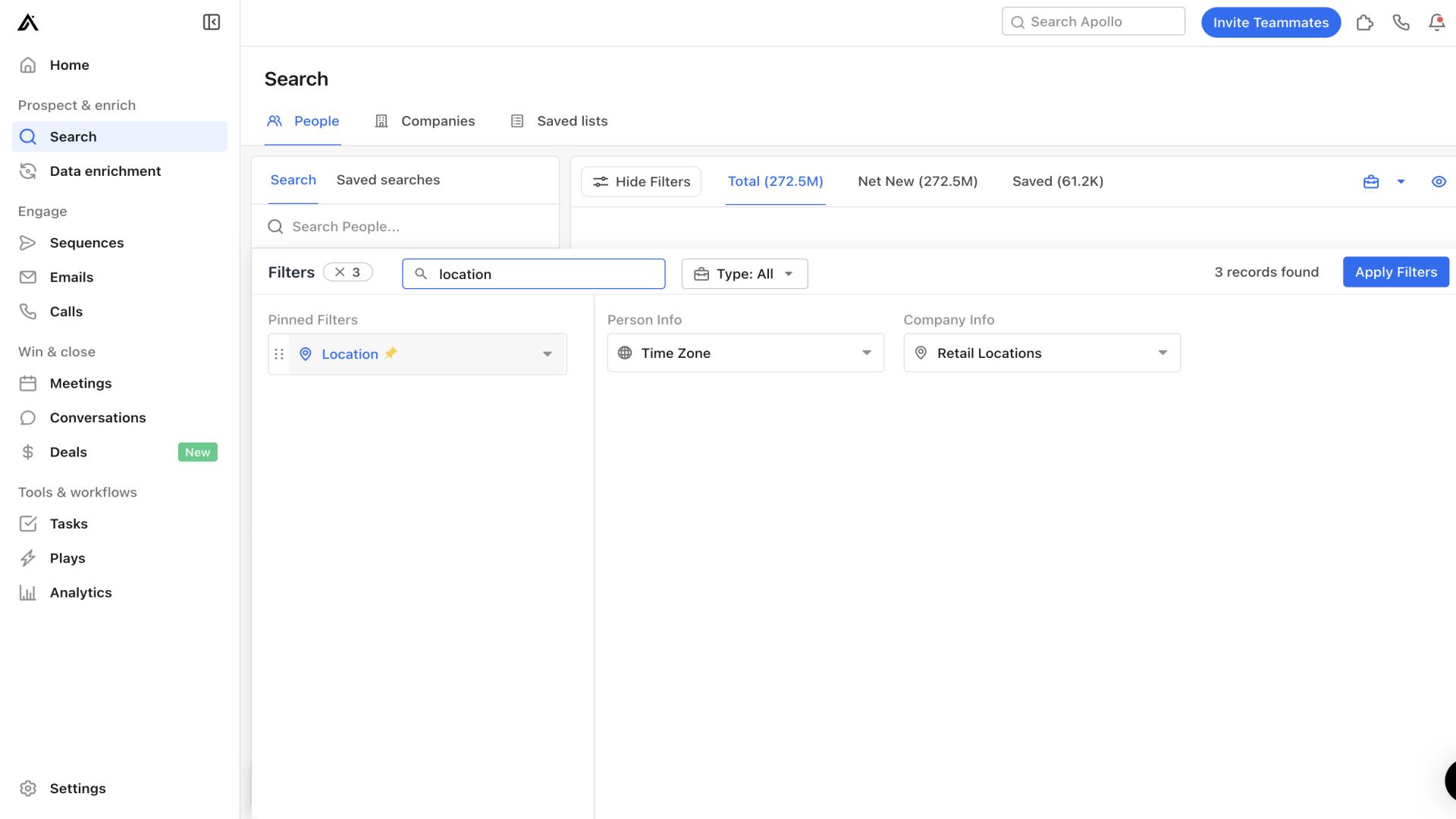Expand the Location pinned filter

click(x=547, y=353)
